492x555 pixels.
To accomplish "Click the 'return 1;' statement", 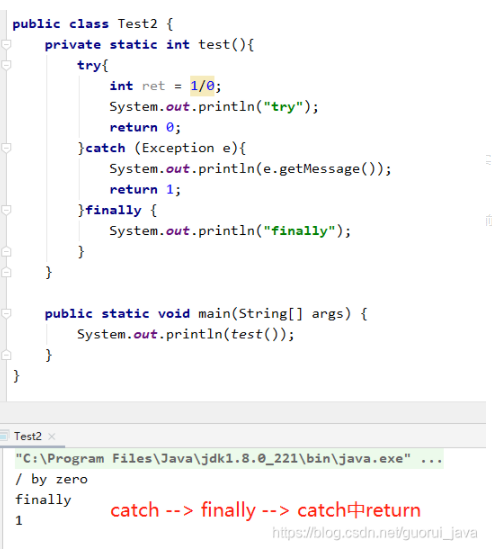I will (145, 189).
